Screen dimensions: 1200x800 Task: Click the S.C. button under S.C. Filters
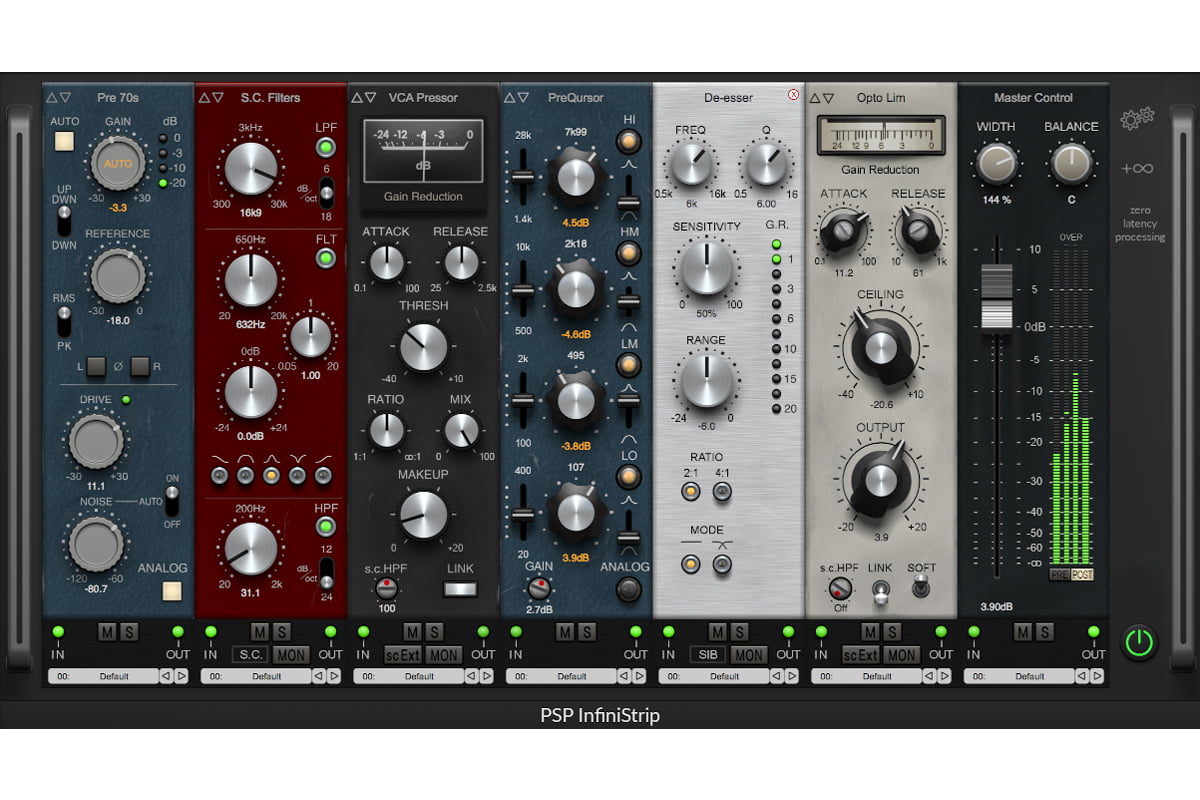coord(250,655)
